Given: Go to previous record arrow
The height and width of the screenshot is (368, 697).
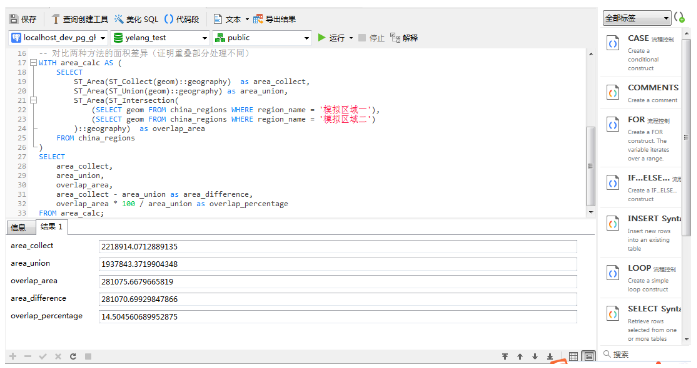Looking at the screenshot, I should [520, 356].
